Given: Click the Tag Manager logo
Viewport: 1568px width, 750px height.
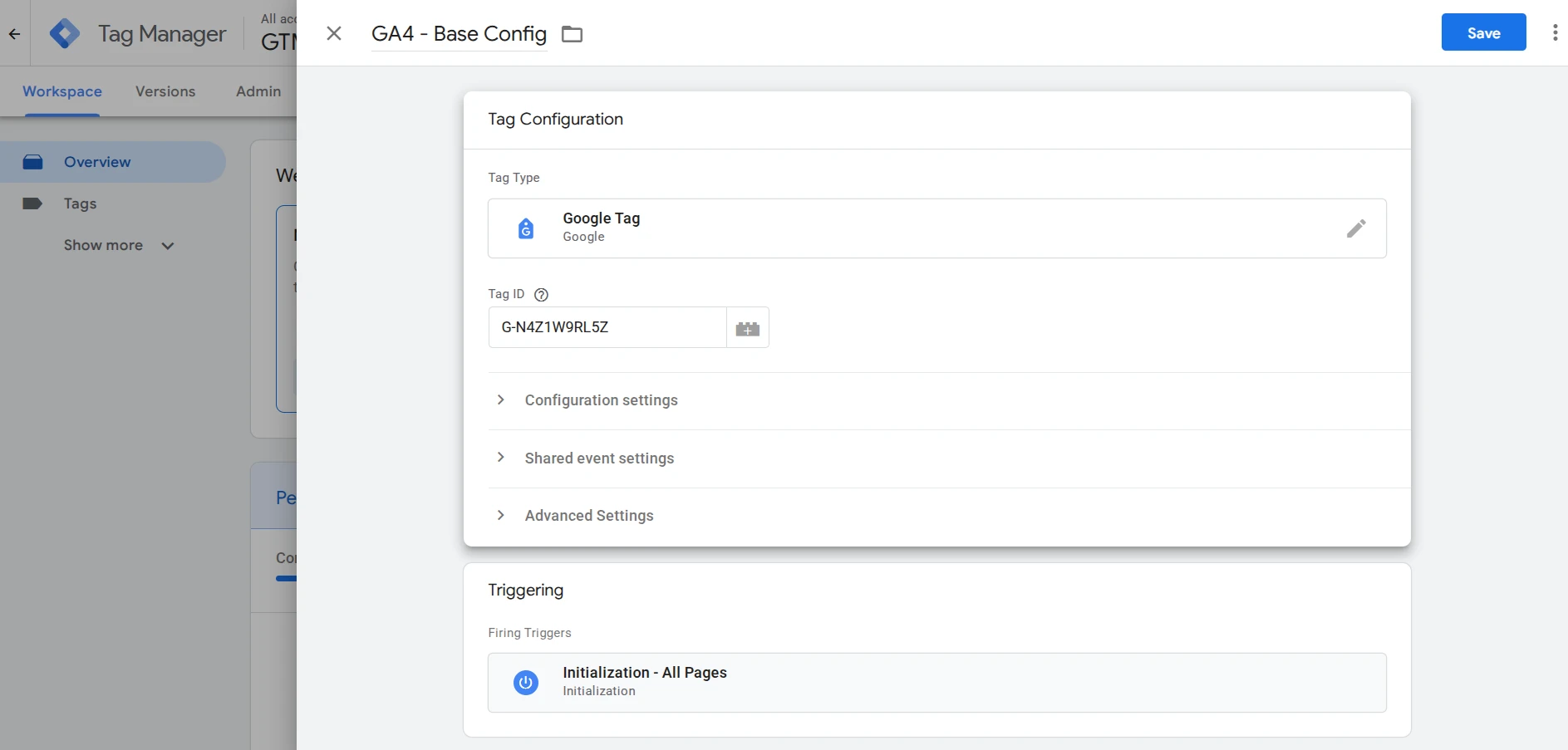Looking at the screenshot, I should pyautogui.click(x=64, y=34).
